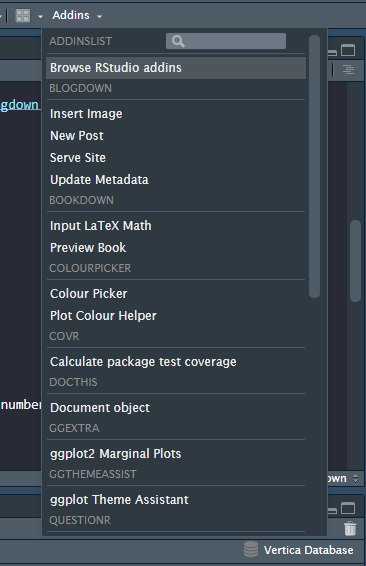Click the addins search field
The width and height of the screenshot is (366, 566).
[x=226, y=41]
